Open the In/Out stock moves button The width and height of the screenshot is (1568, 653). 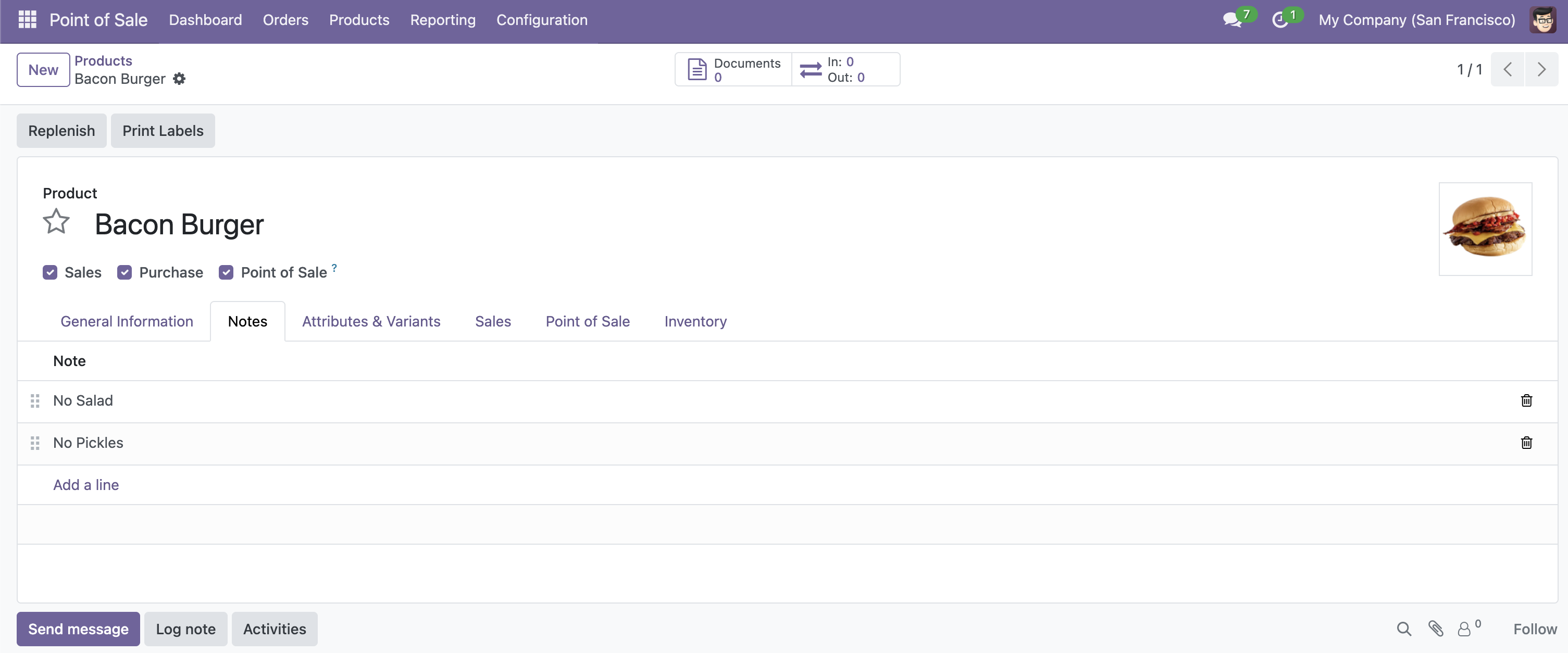tap(845, 69)
